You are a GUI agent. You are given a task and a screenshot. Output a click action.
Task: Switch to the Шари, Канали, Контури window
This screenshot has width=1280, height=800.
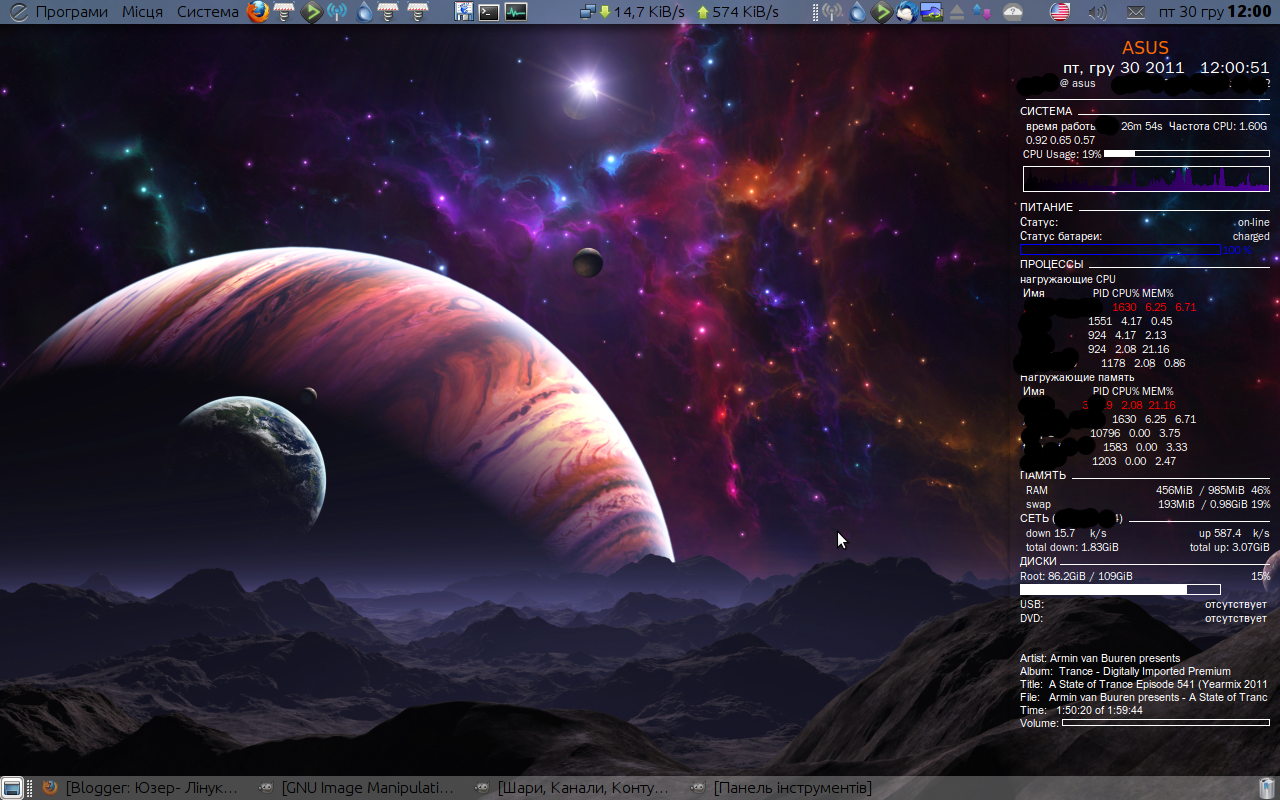point(573,788)
